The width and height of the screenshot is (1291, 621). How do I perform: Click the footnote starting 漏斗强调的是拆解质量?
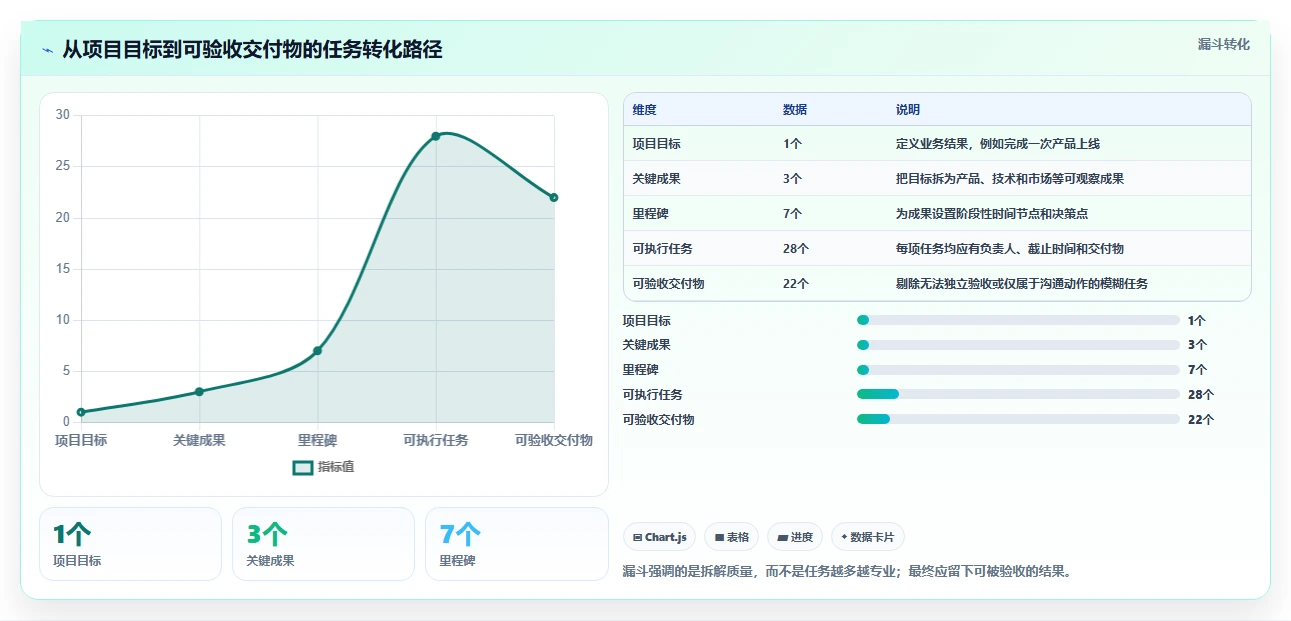[x=847, y=572]
